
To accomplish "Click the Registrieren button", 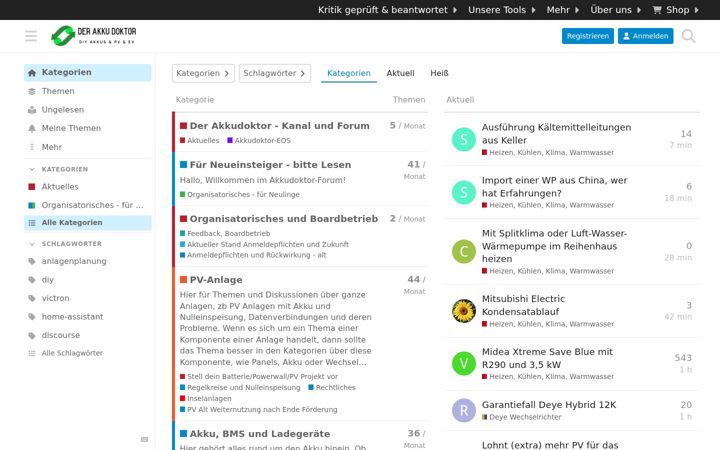I will [x=587, y=36].
